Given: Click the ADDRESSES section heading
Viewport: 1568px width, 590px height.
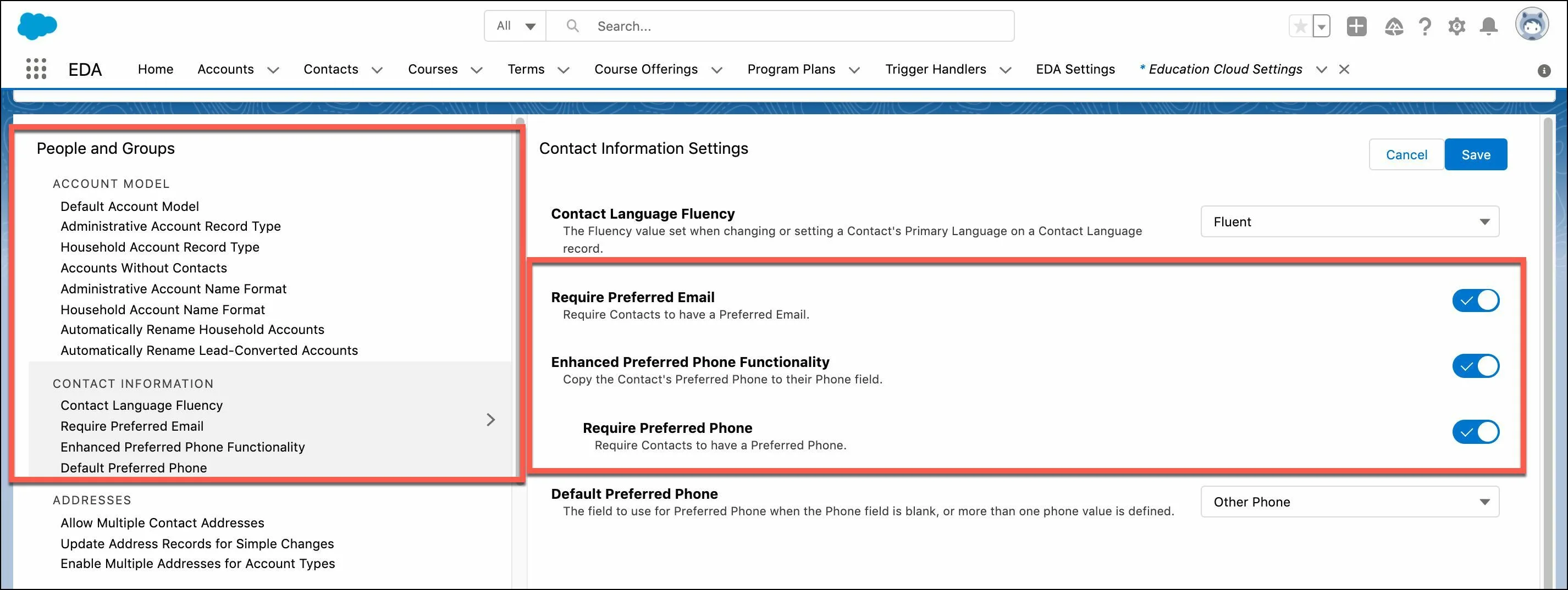Looking at the screenshot, I should coord(92,500).
